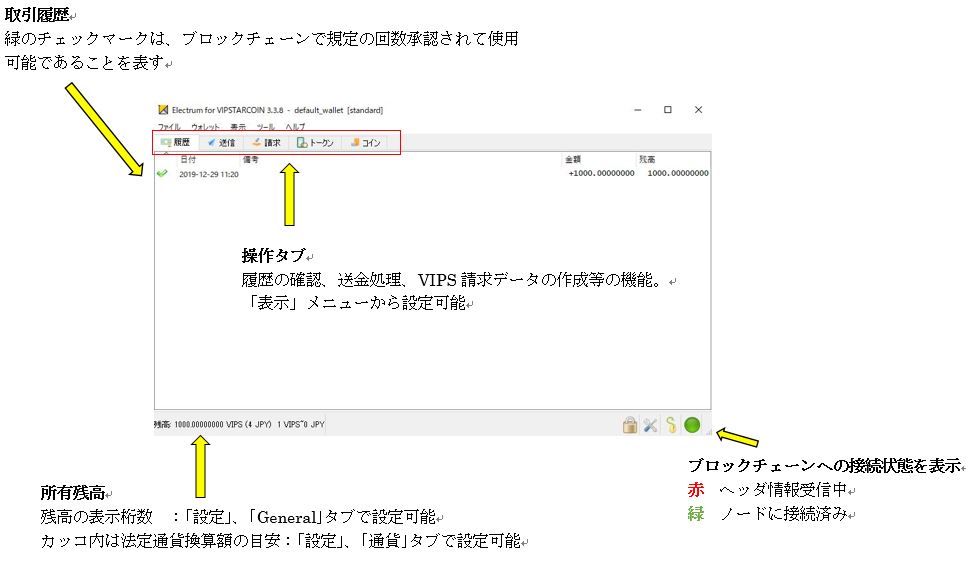Screen dimensions: 966x562
Task: Open the 送信 (Send) tab
Action: (x=221, y=143)
